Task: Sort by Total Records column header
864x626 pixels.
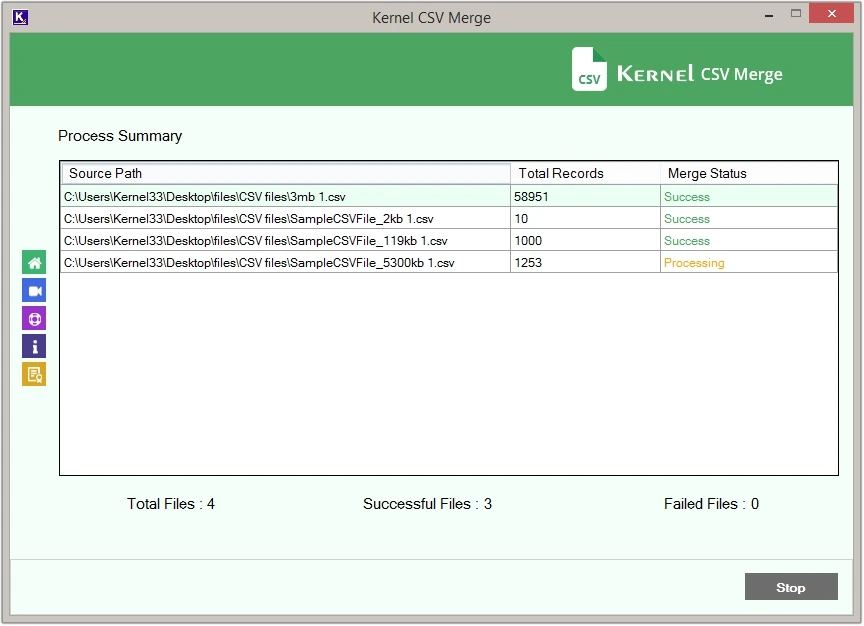Action: pos(585,174)
